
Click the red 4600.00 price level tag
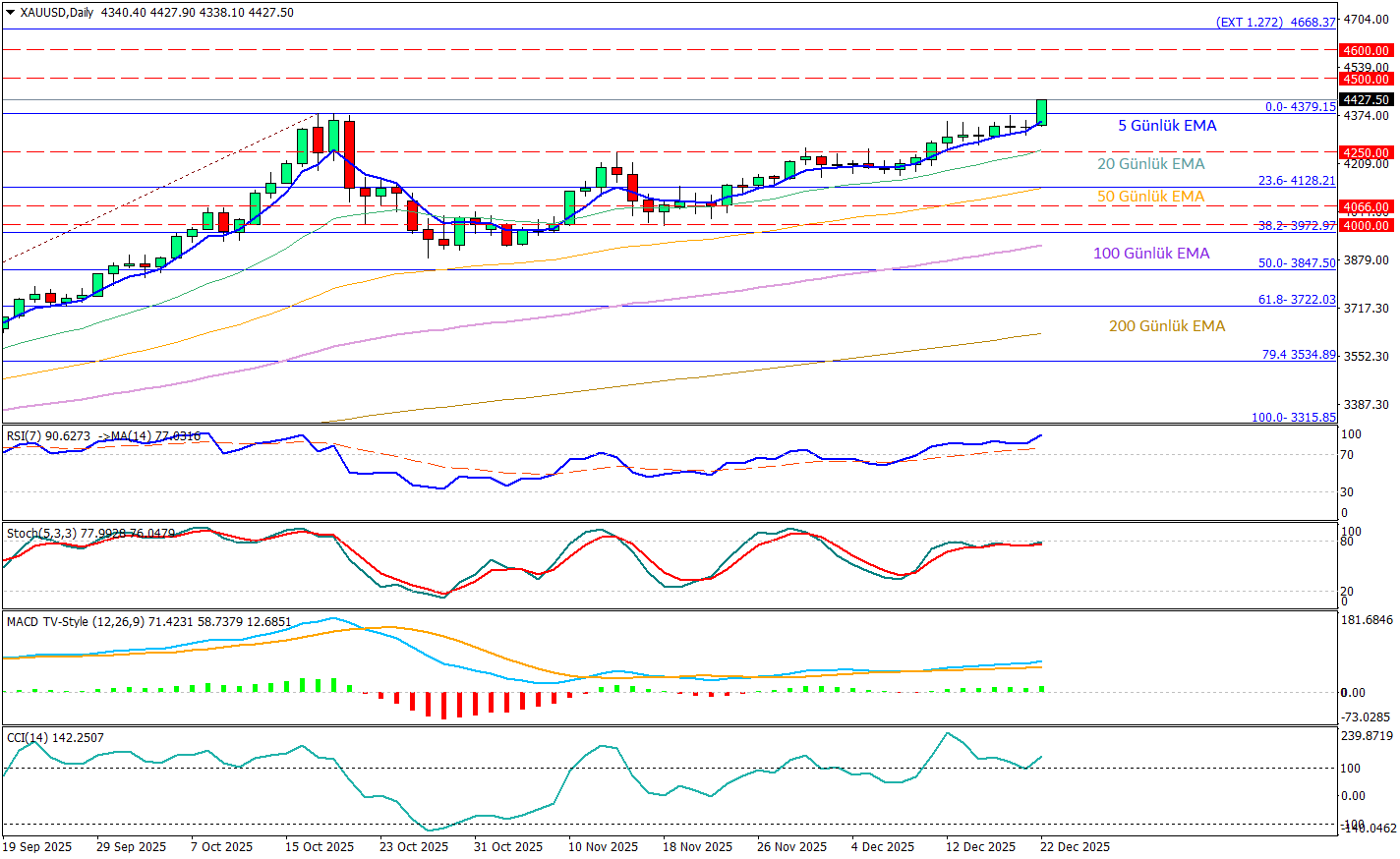click(x=1367, y=50)
